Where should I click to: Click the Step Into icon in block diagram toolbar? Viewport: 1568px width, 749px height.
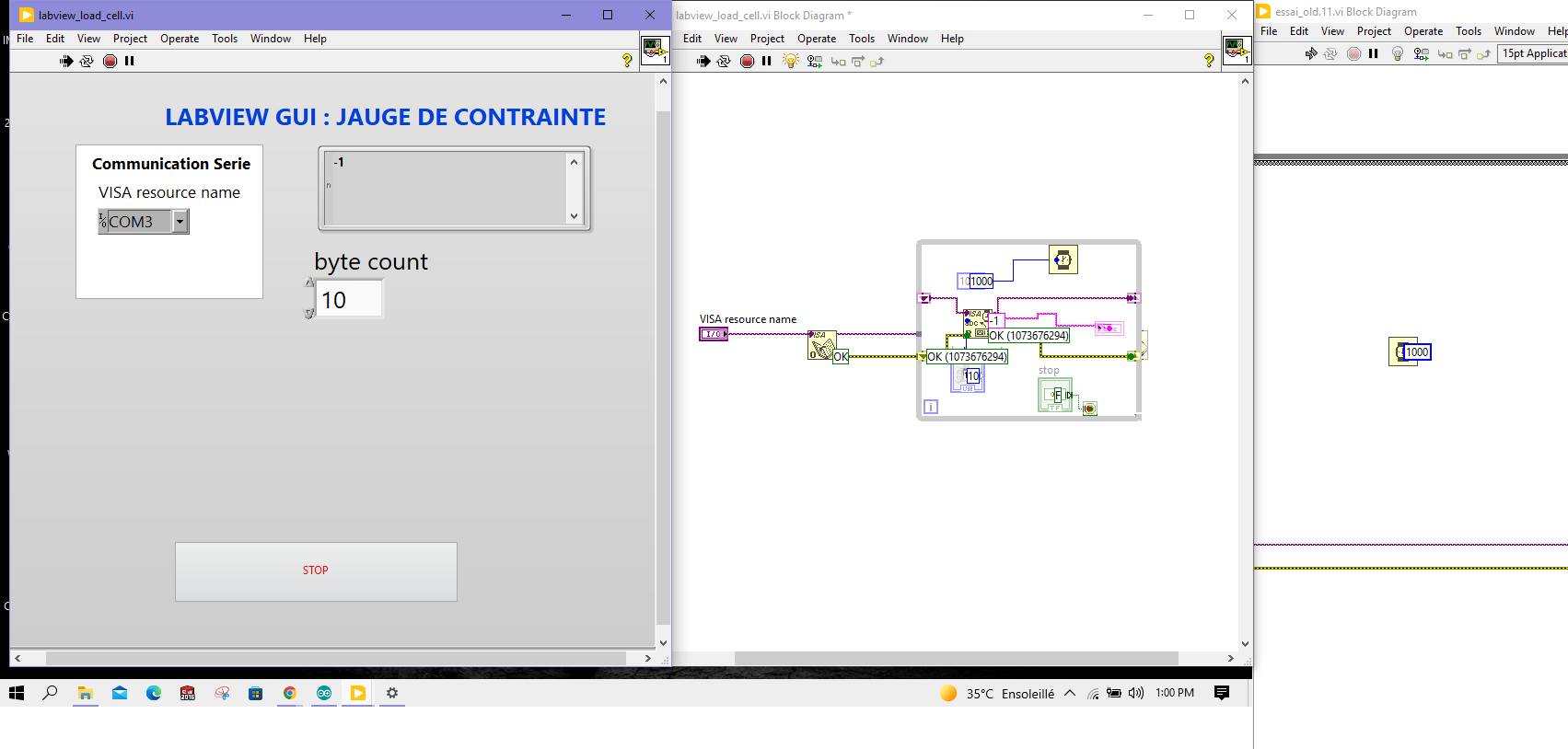pos(838,62)
